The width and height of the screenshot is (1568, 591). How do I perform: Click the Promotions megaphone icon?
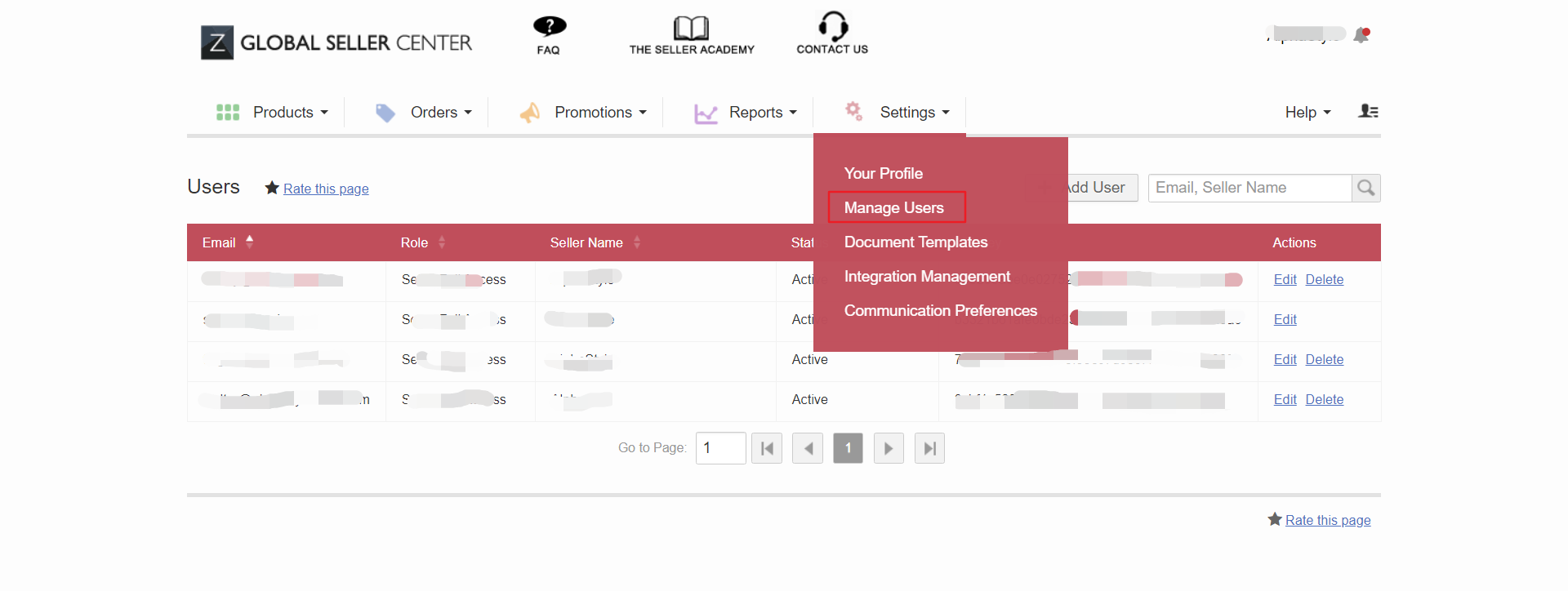pos(530,113)
